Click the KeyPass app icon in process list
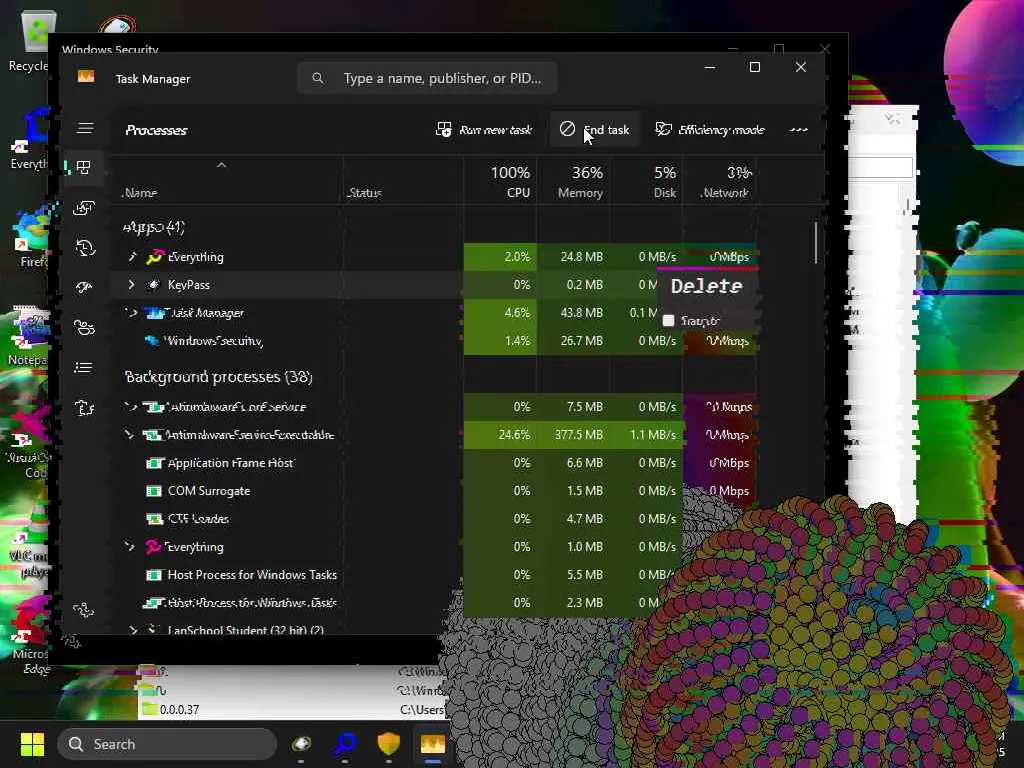The height and width of the screenshot is (768, 1024). [153, 285]
